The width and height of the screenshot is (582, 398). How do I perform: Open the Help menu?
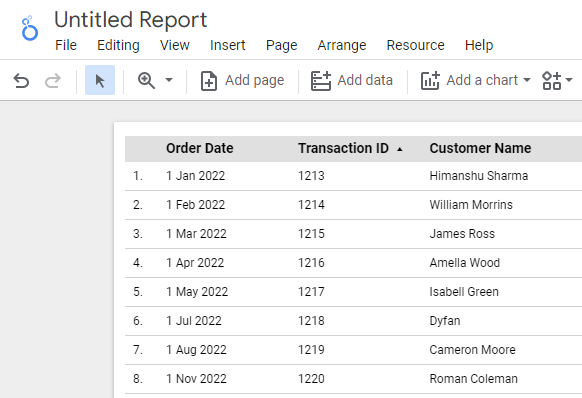479,45
